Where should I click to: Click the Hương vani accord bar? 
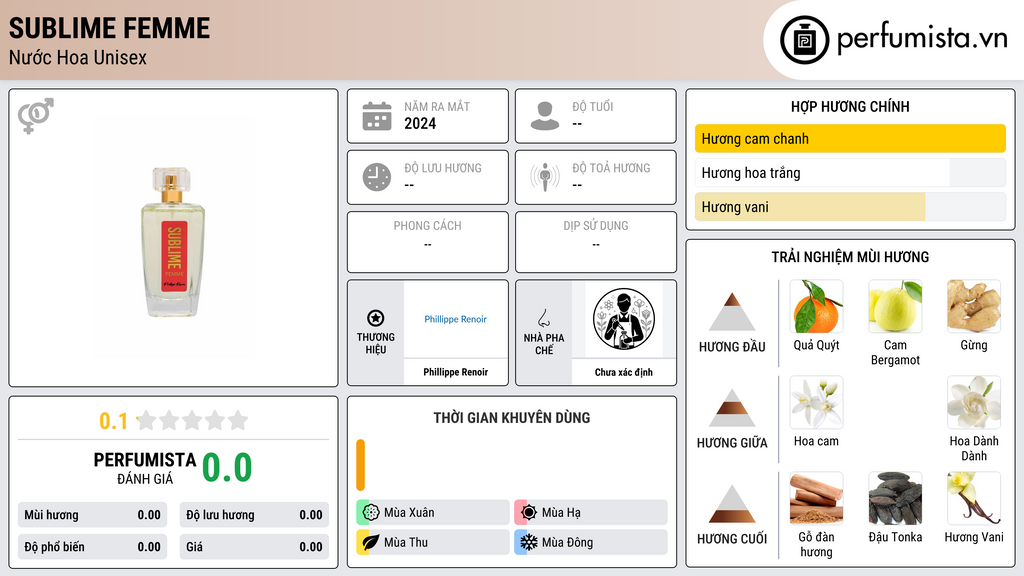point(850,206)
